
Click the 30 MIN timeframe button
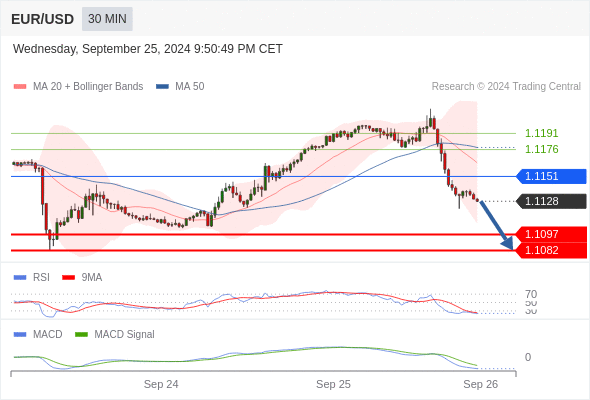coord(107,19)
